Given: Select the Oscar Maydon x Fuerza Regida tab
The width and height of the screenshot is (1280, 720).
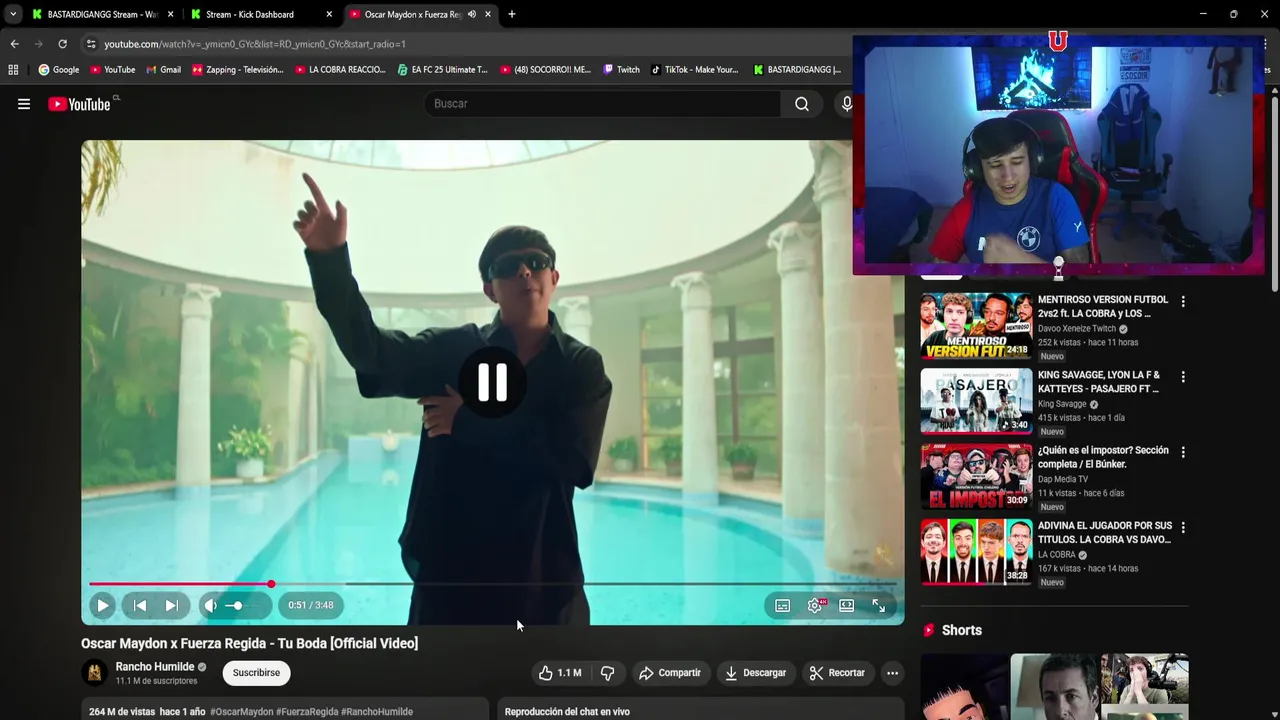Looking at the screenshot, I should tap(413, 14).
